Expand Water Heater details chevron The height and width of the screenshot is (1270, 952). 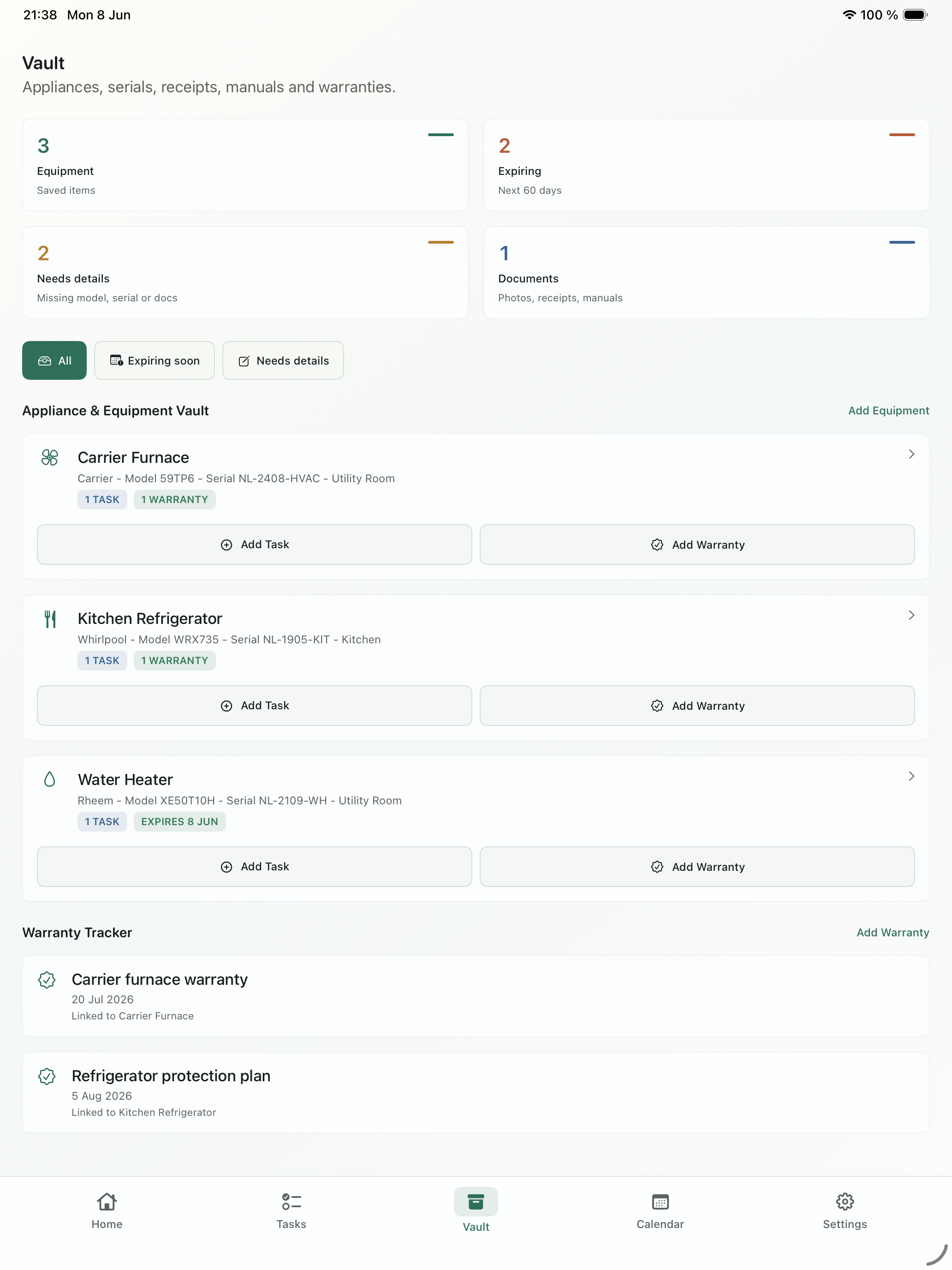pyautogui.click(x=911, y=776)
